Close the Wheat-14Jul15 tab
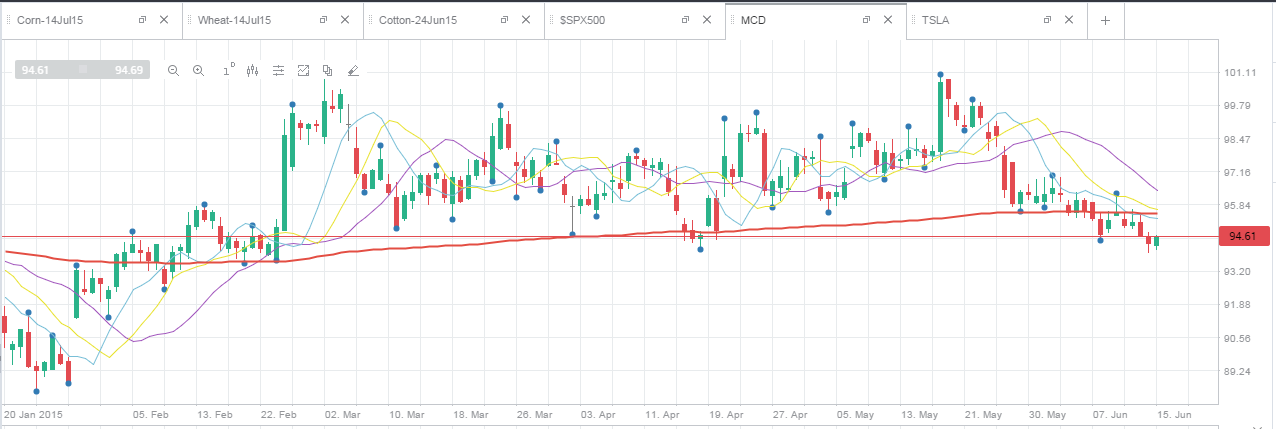Screen dimensions: 1276x429 click(347, 20)
